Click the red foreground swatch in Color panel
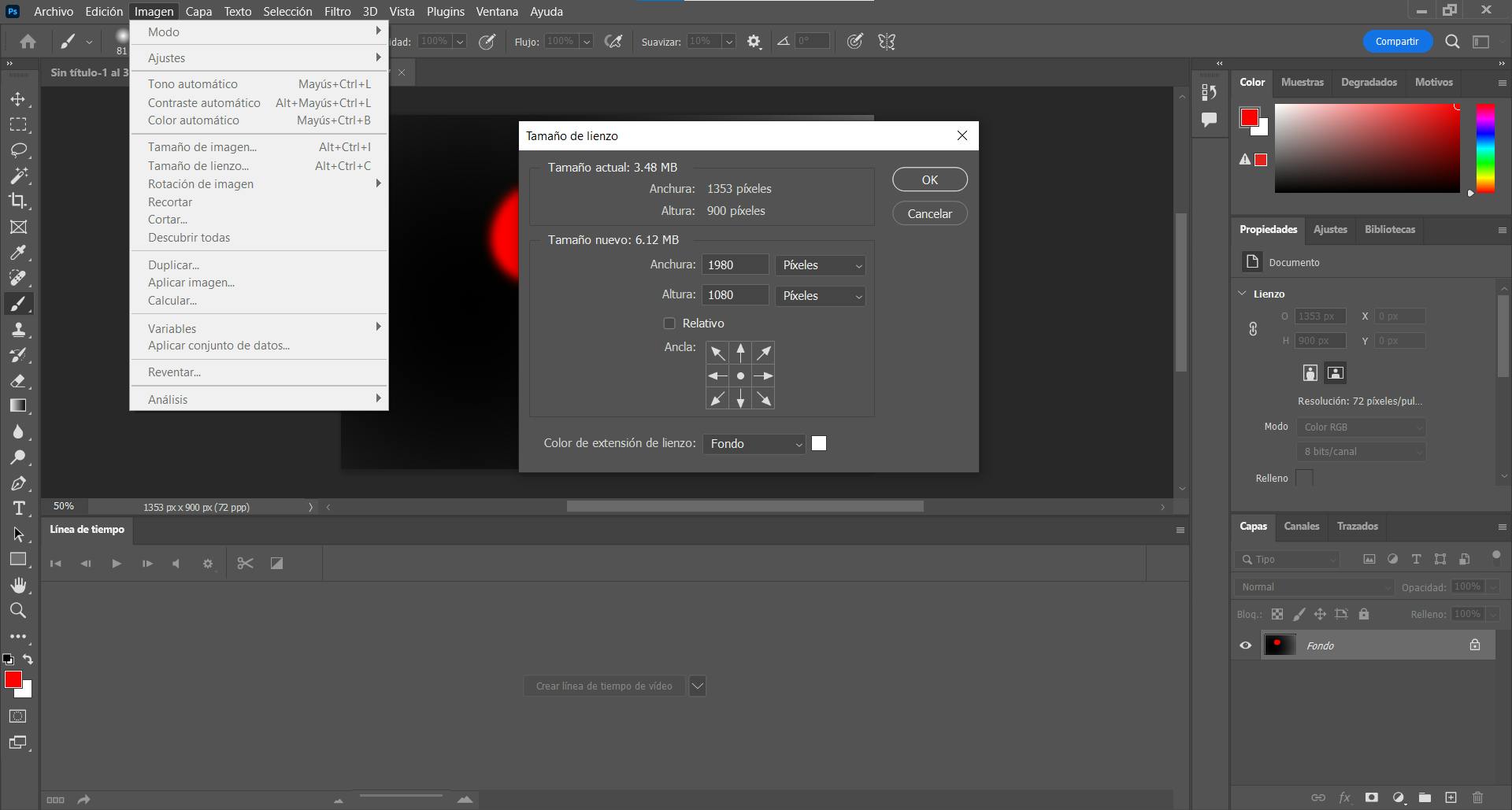Screen dimensions: 1512x810 [x=1249, y=117]
